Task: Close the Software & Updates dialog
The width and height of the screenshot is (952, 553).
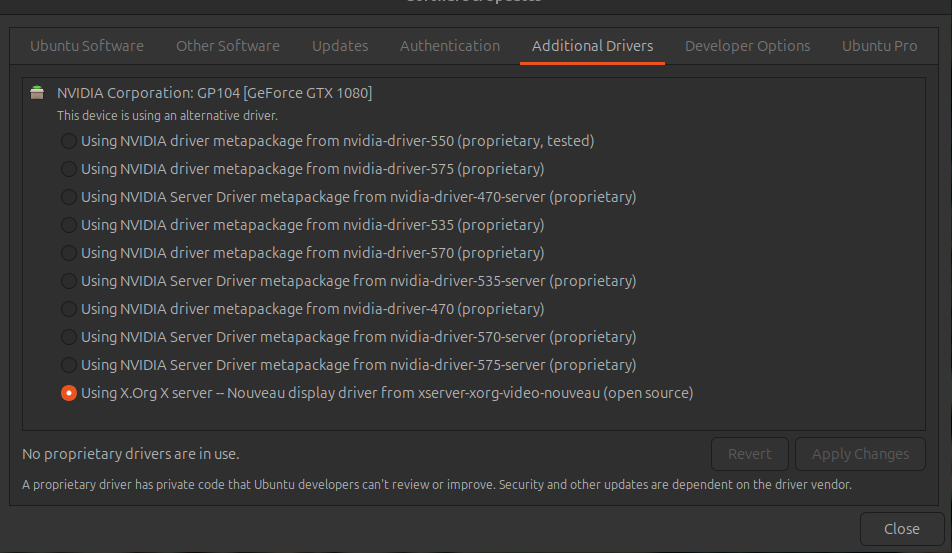Action: (x=901, y=529)
